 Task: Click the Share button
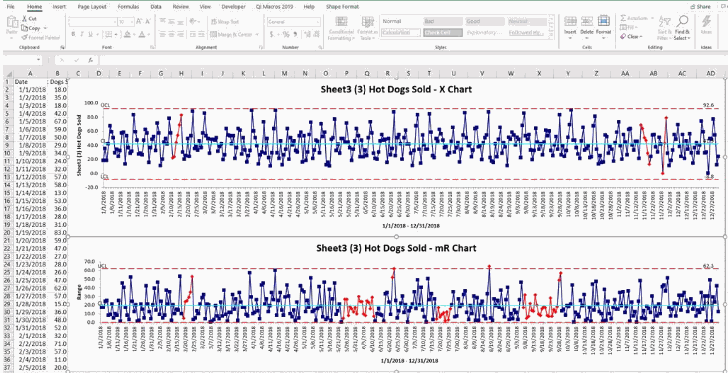pos(701,7)
